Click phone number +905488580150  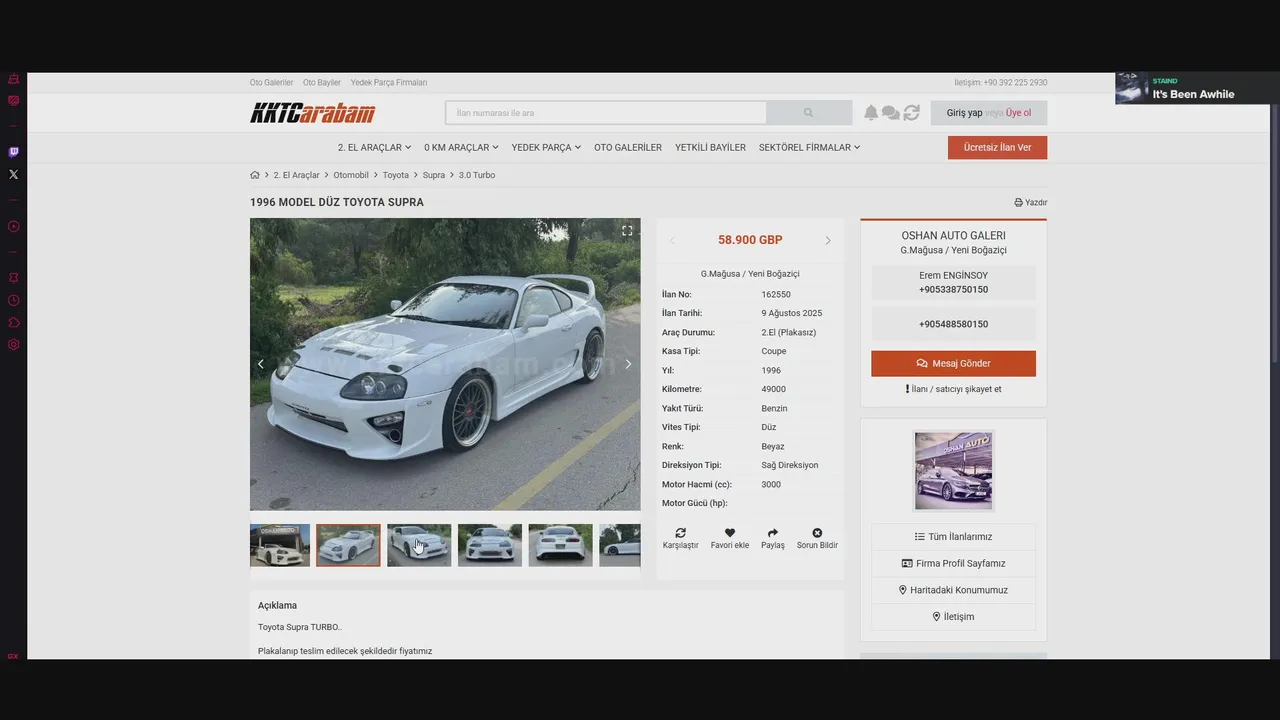tap(953, 324)
